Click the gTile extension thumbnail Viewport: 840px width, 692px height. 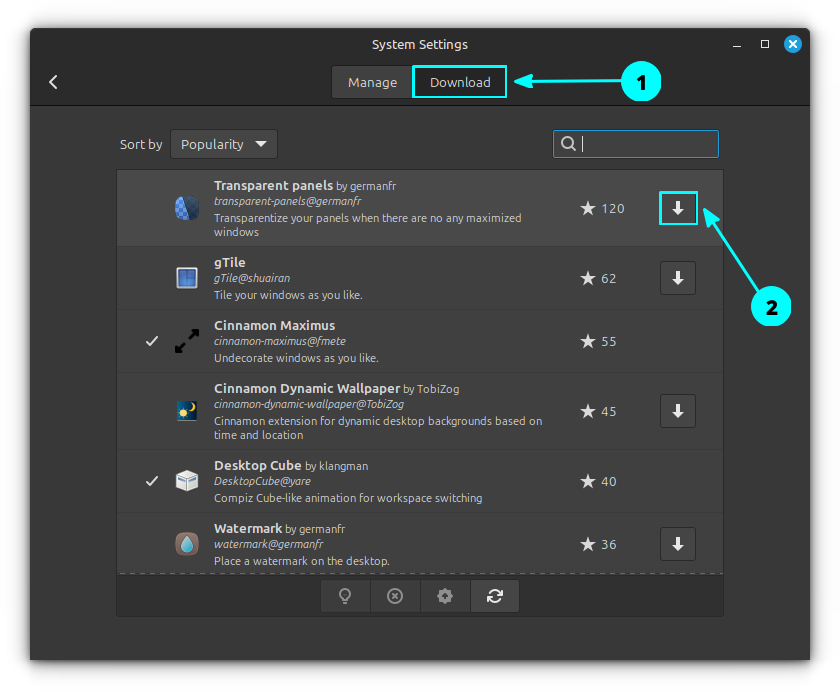click(187, 278)
